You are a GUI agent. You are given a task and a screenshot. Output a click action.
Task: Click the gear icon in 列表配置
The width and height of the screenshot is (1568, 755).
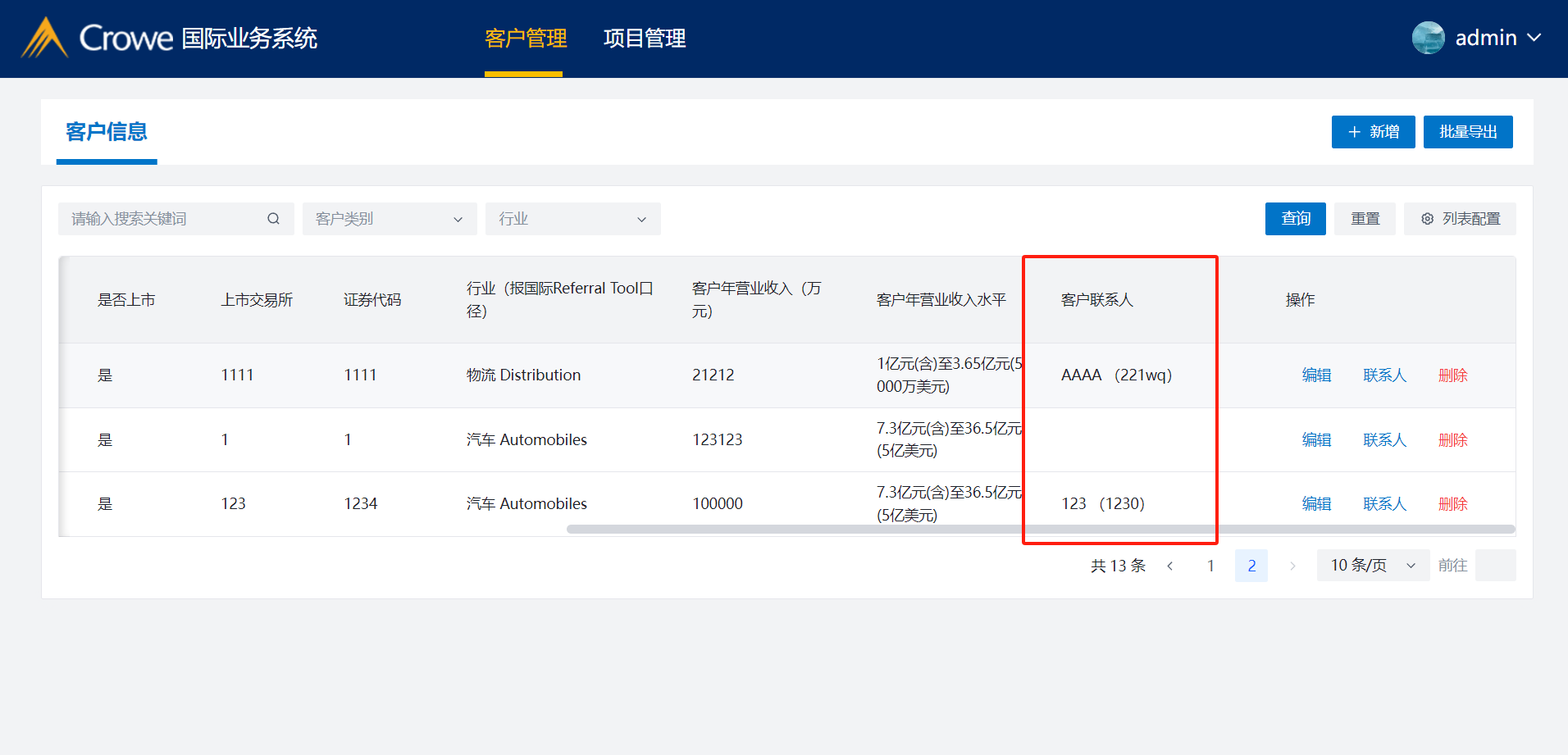pyautogui.click(x=1427, y=219)
